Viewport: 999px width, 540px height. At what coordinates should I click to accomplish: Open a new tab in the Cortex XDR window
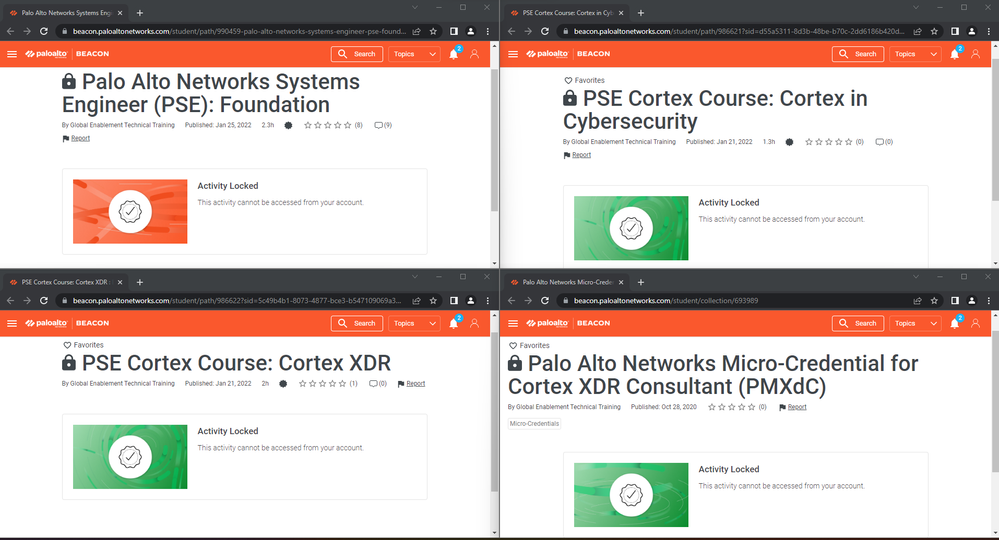[140, 282]
